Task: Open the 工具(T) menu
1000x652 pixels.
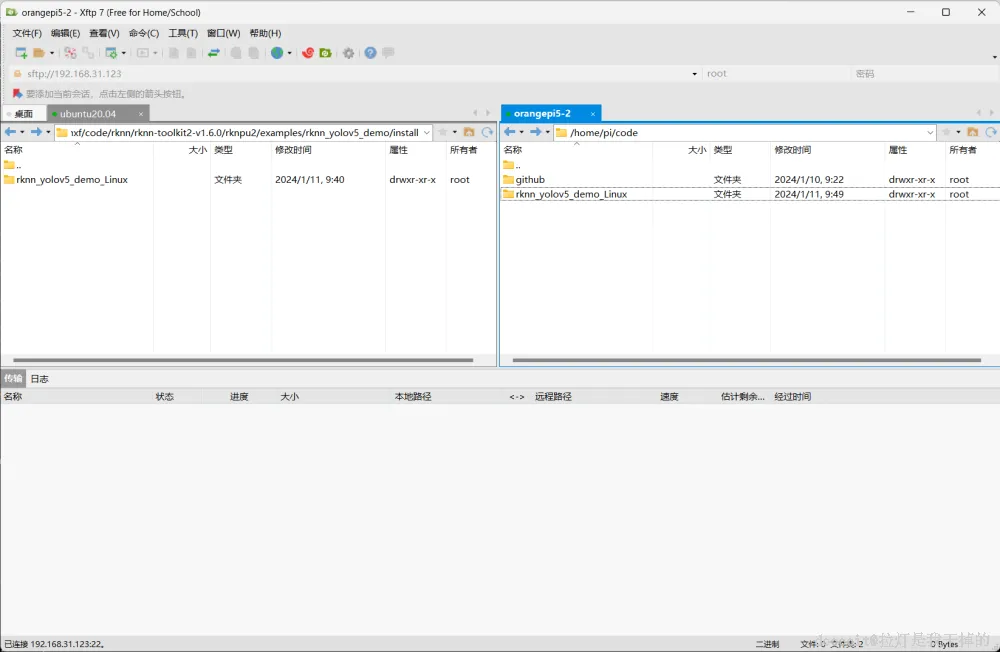Action: pyautogui.click(x=182, y=33)
